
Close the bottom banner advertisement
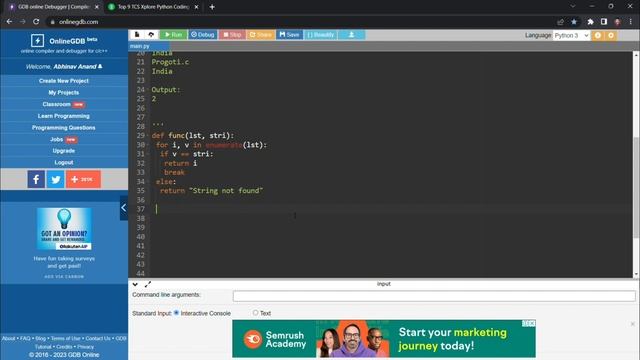[x=633, y=324]
